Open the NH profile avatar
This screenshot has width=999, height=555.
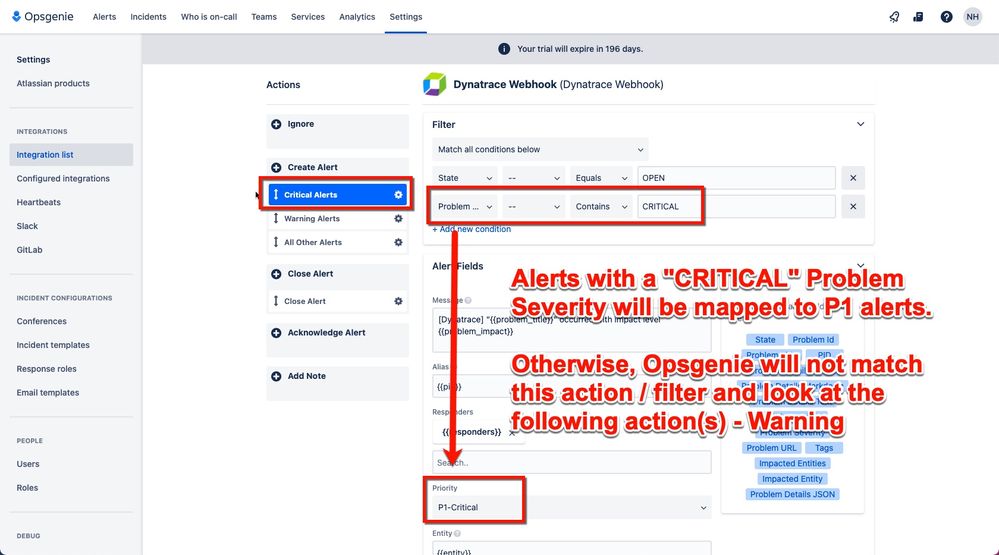972,17
